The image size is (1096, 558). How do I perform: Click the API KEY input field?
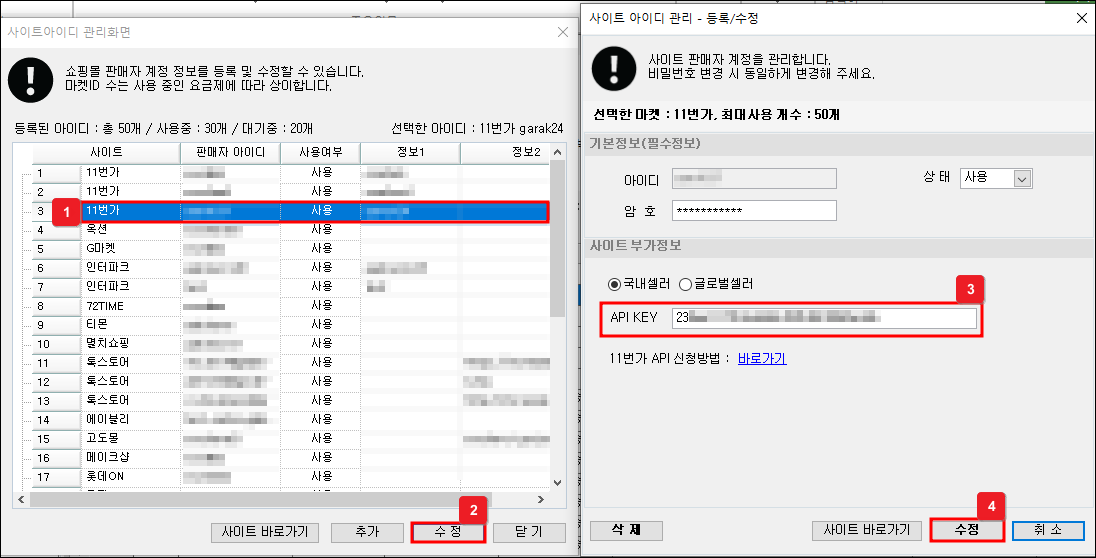[x=824, y=318]
